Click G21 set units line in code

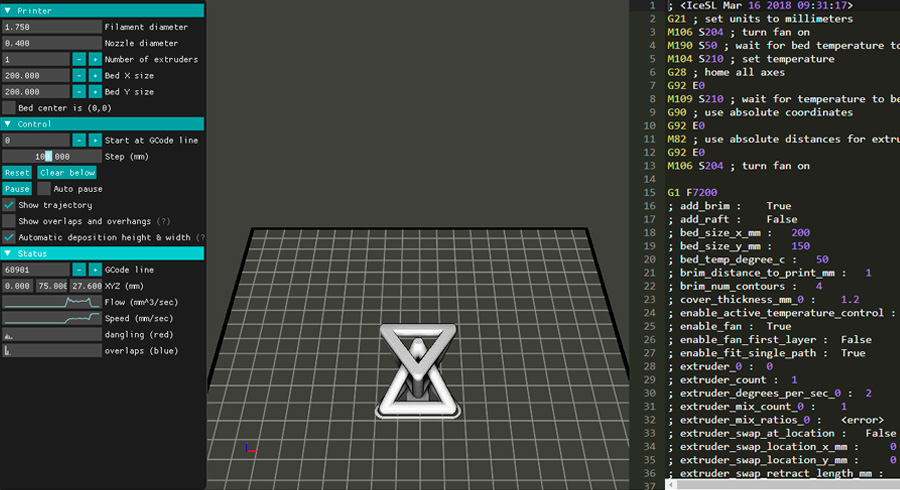click(760, 19)
